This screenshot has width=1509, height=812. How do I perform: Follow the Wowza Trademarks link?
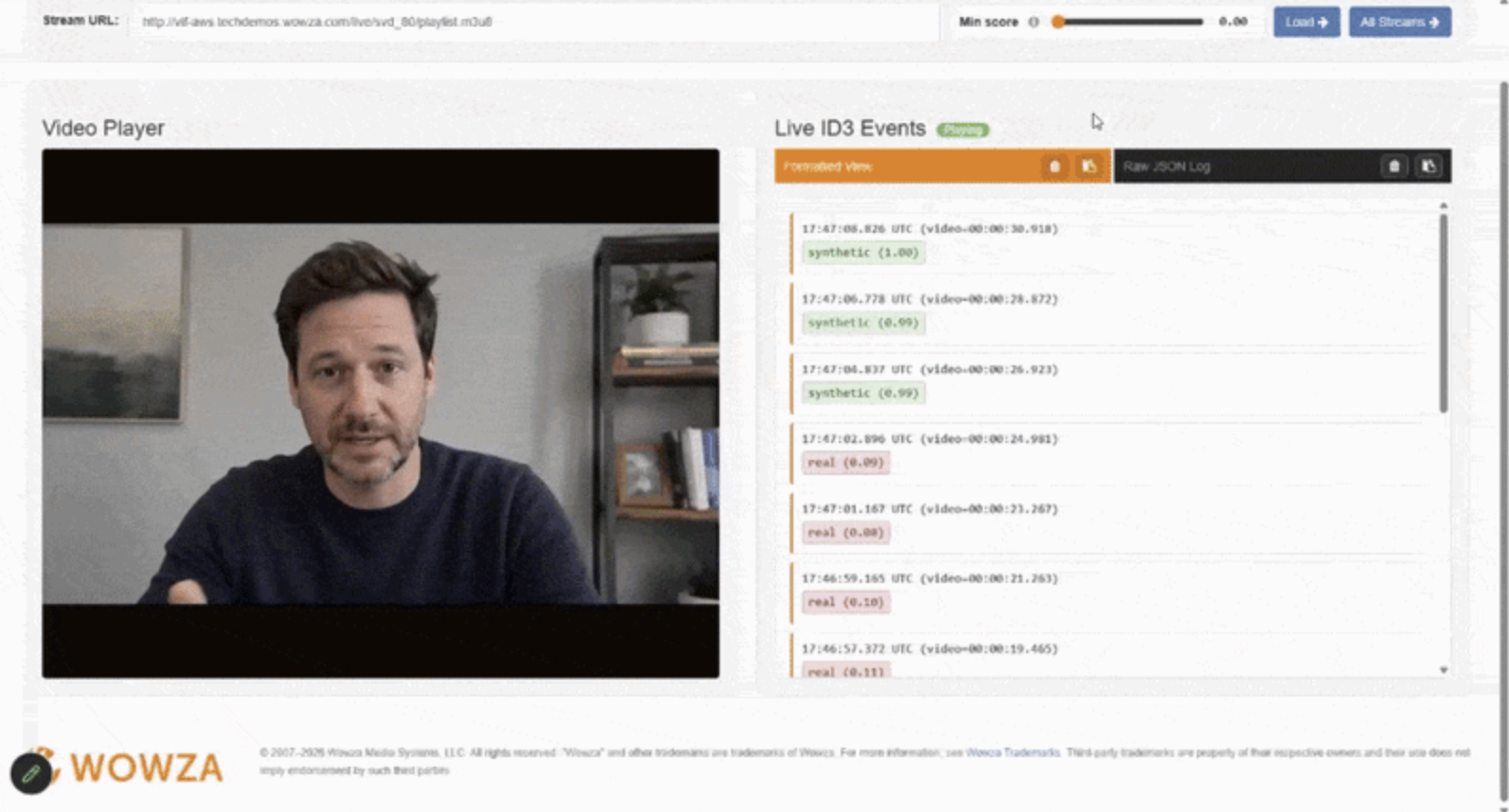1012,752
